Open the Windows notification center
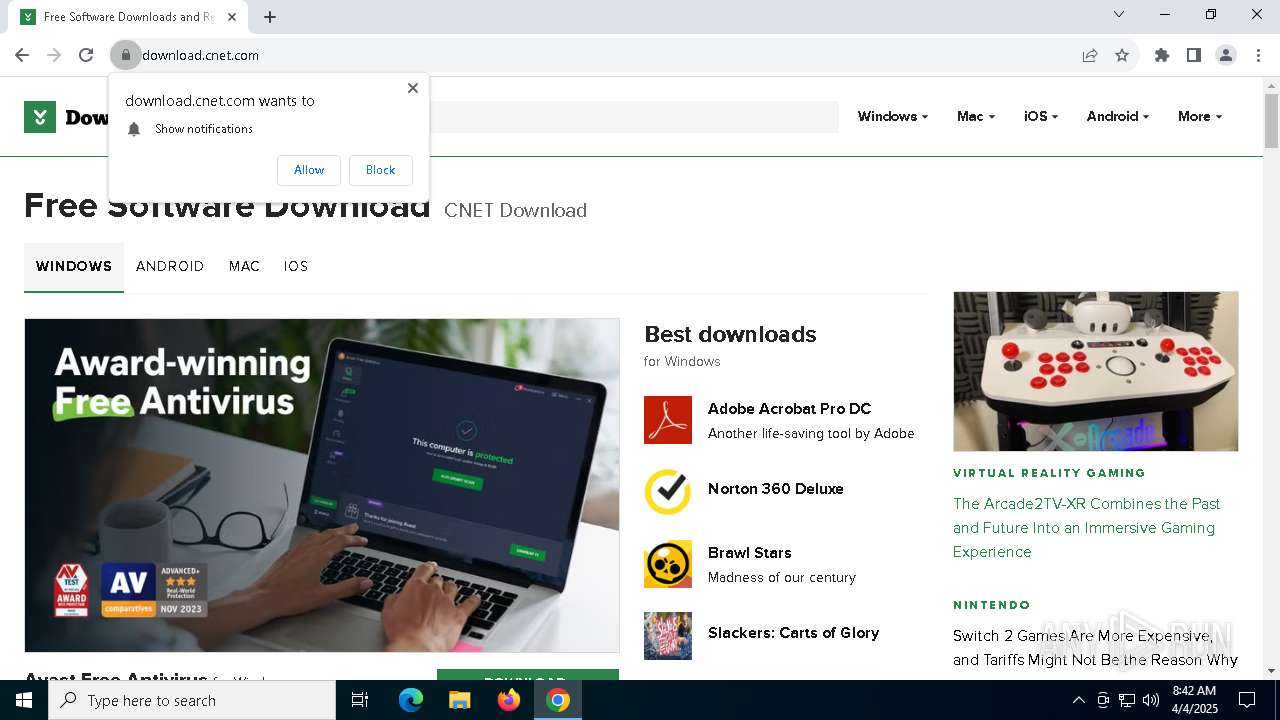Screen dimensions: 1280x720 pos(1247,700)
